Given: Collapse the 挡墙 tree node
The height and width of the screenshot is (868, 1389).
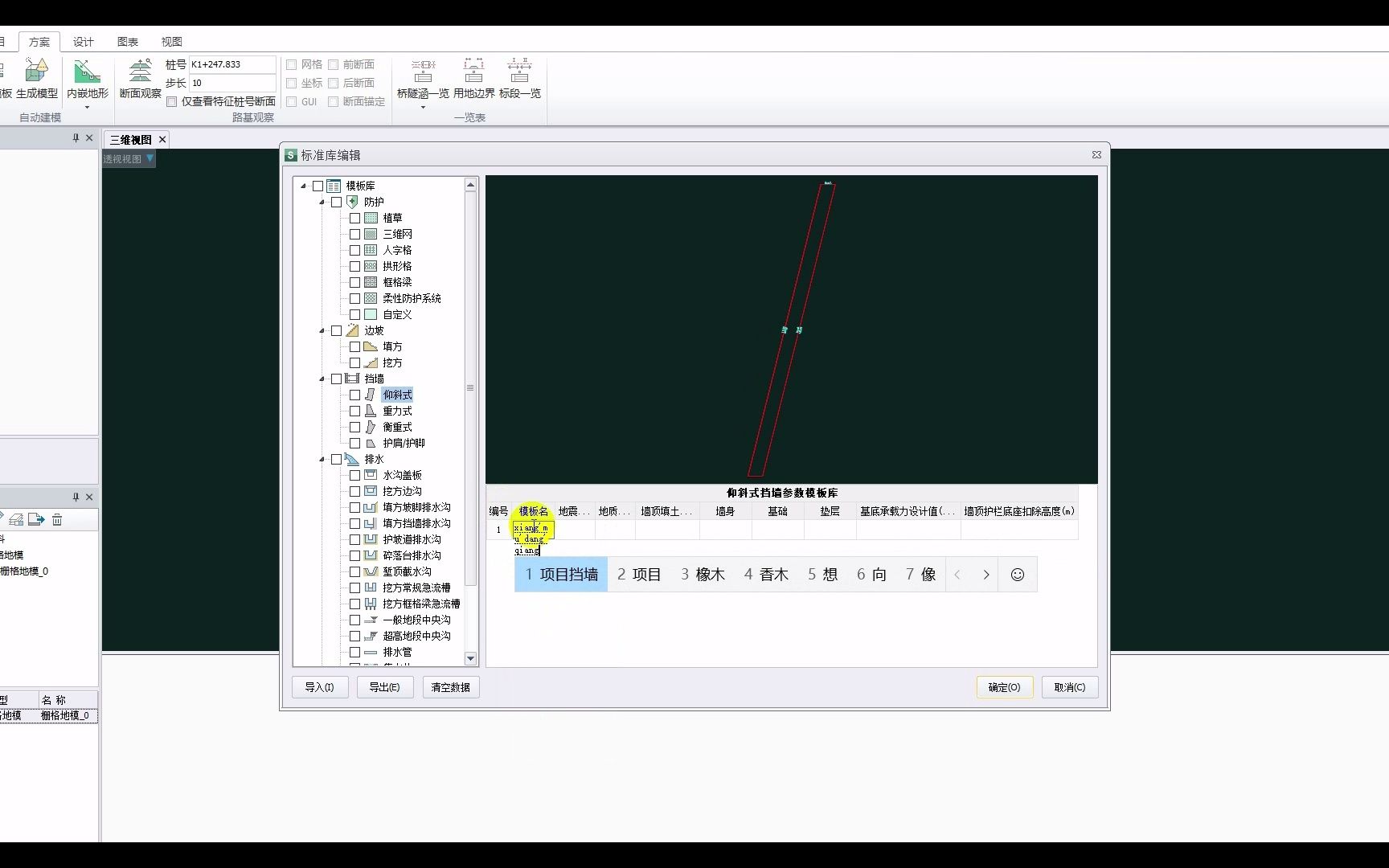Looking at the screenshot, I should tap(322, 379).
